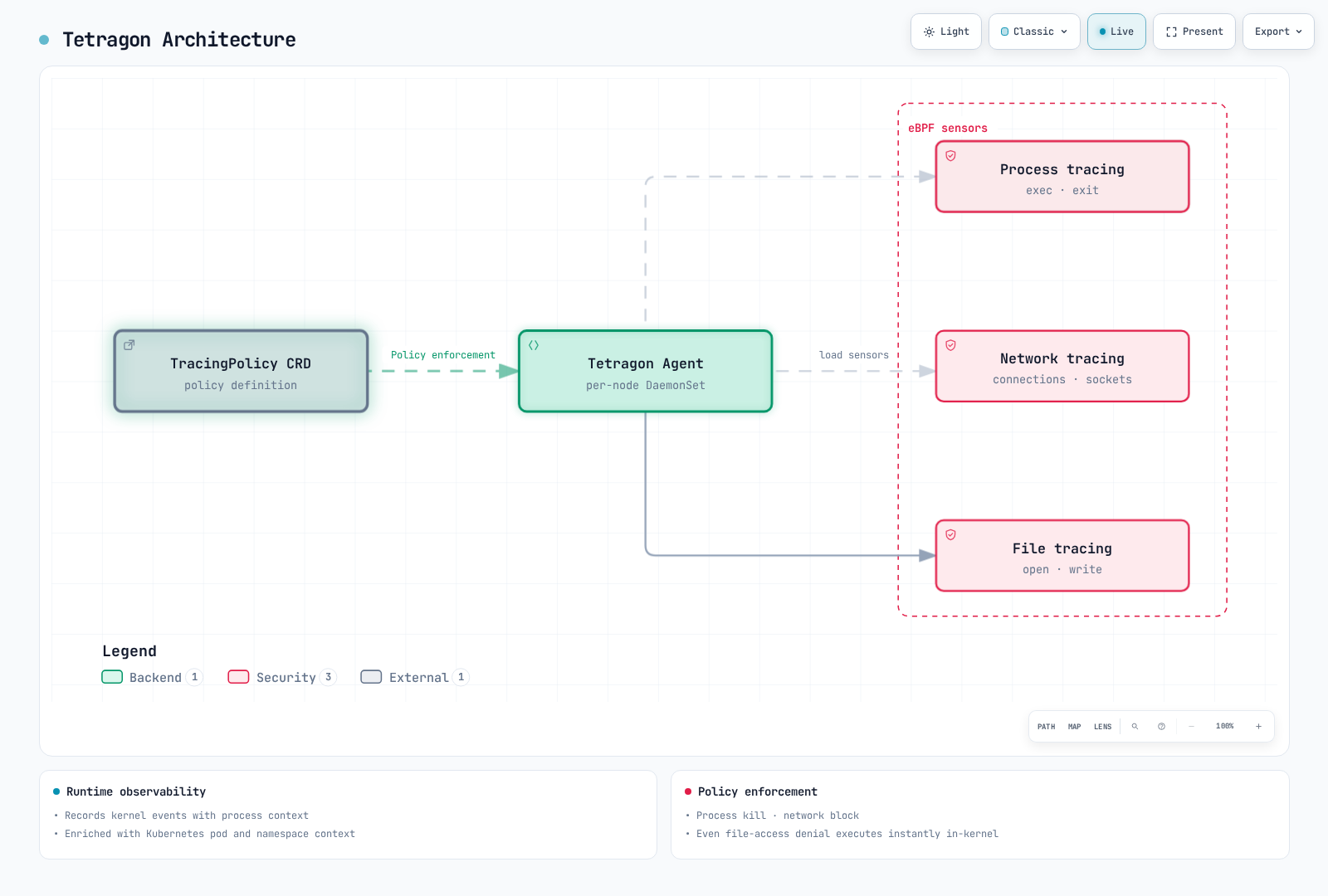
Task: Open the Runtime observability card heading
Action: click(x=136, y=792)
